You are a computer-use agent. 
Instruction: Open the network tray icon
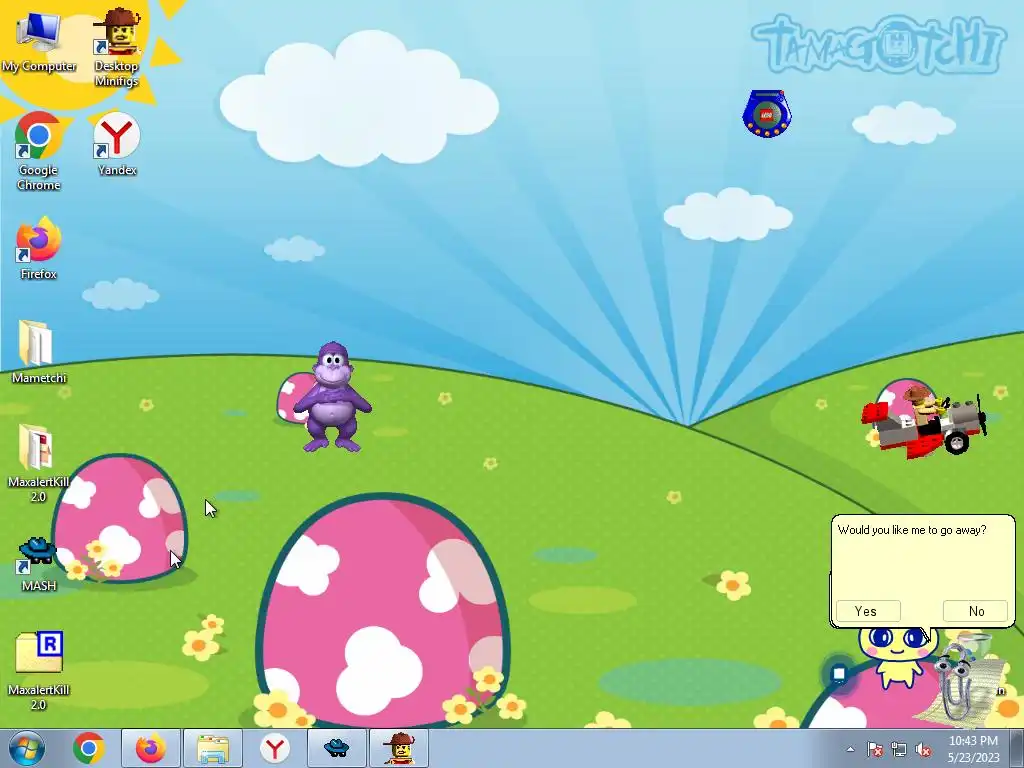(899, 750)
